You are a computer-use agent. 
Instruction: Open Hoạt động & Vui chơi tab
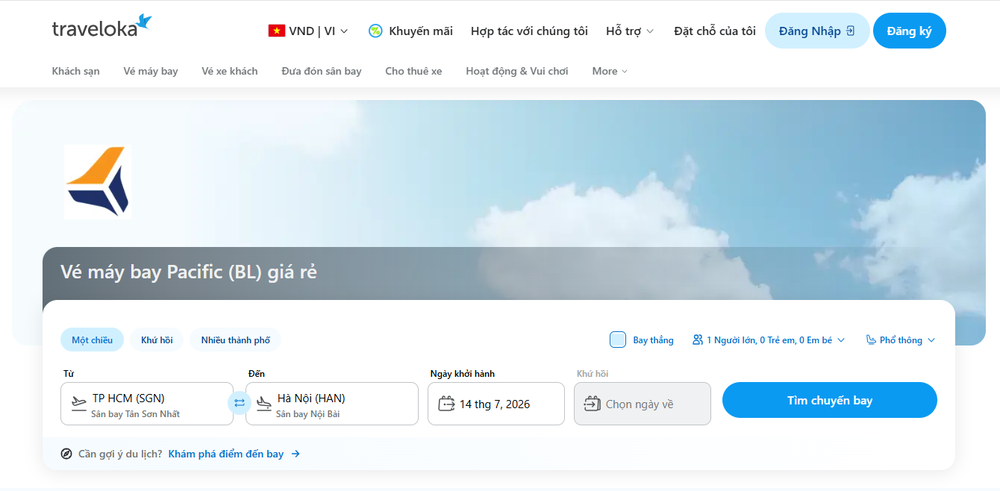coord(517,71)
